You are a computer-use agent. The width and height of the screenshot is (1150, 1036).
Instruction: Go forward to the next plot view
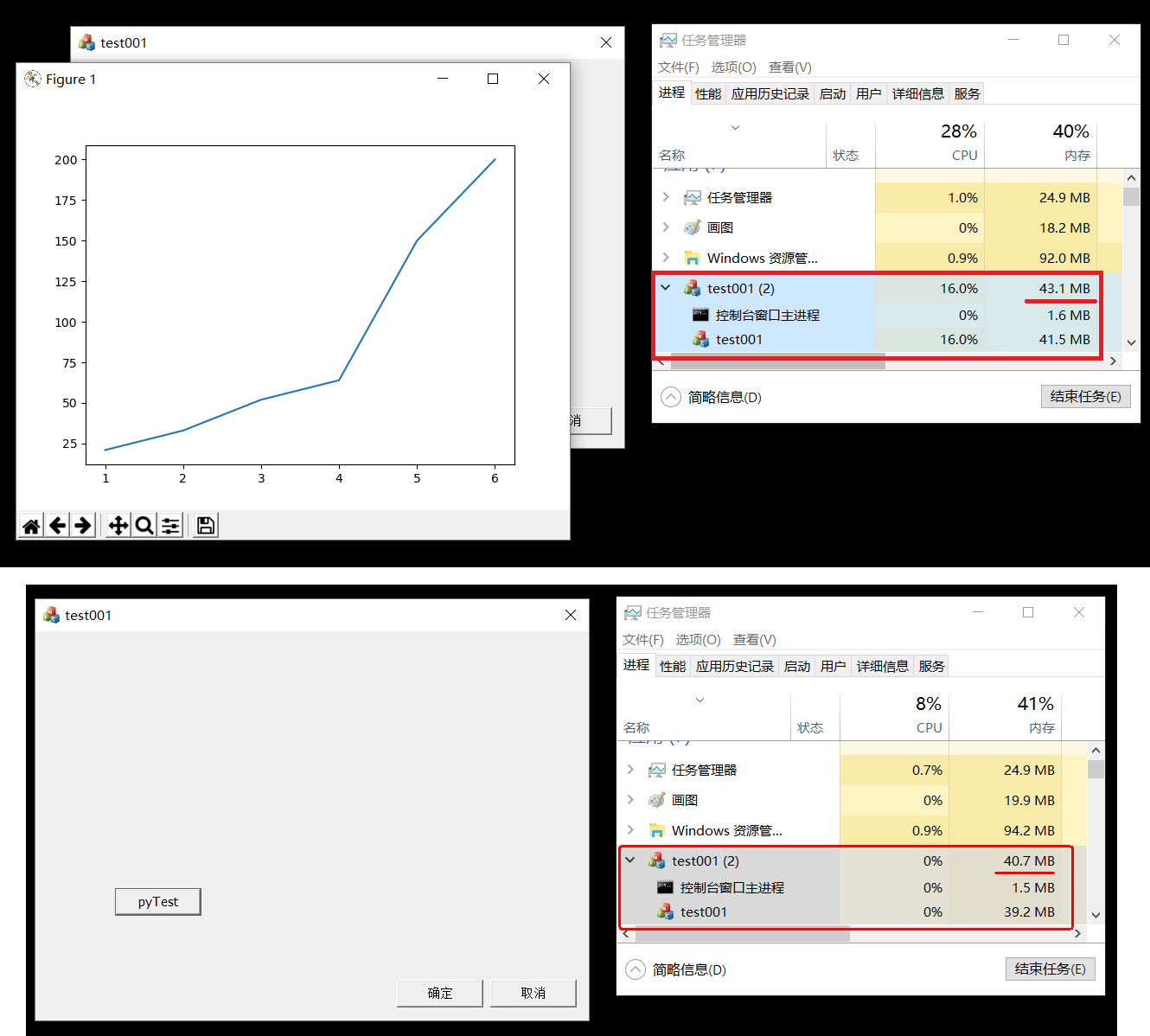(82, 525)
